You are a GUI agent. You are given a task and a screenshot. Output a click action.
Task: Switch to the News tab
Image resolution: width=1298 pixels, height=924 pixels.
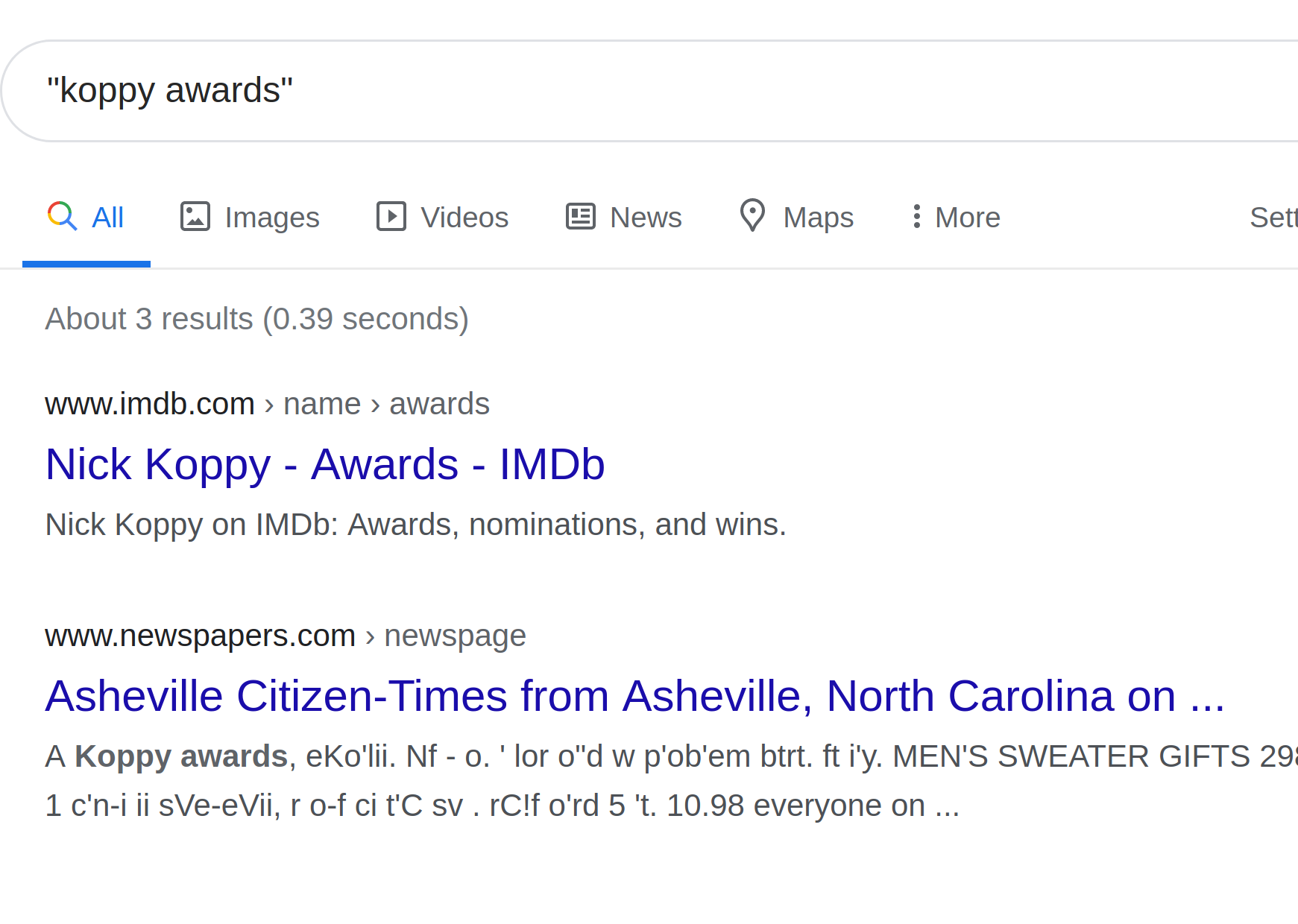[624, 218]
